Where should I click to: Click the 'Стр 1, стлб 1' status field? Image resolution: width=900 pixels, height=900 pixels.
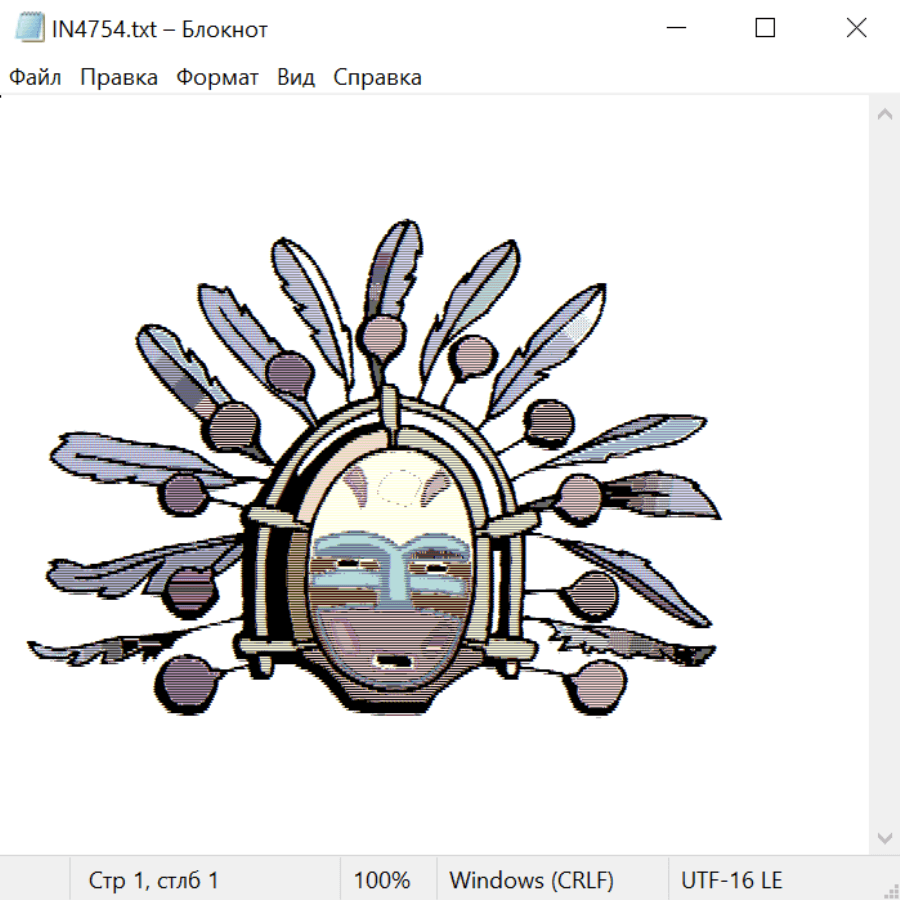(153, 881)
